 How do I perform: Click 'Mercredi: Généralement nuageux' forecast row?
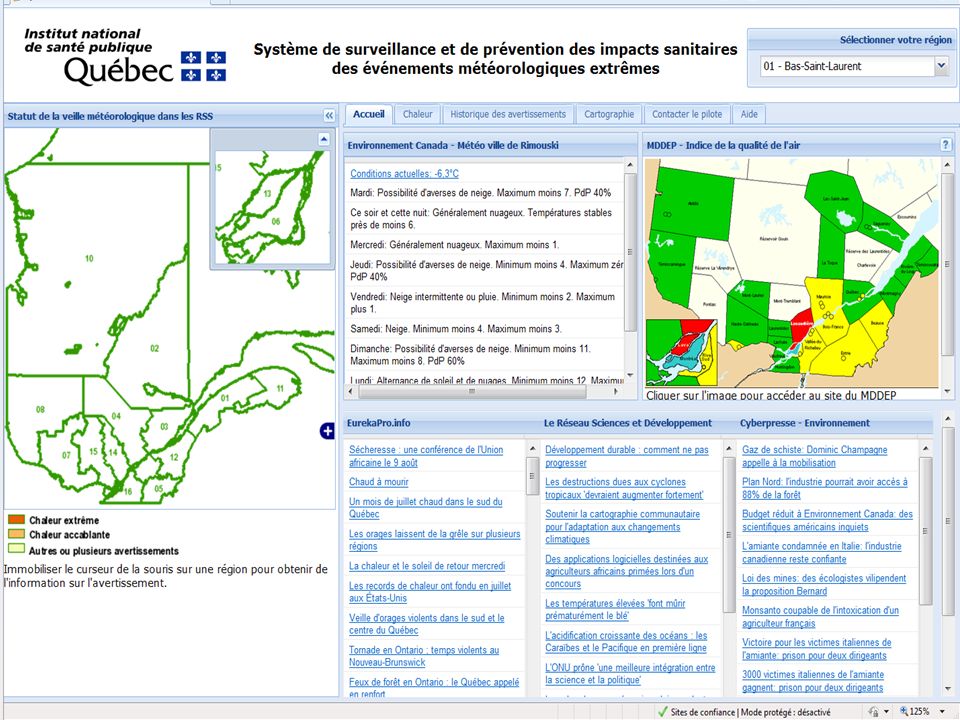point(485,244)
